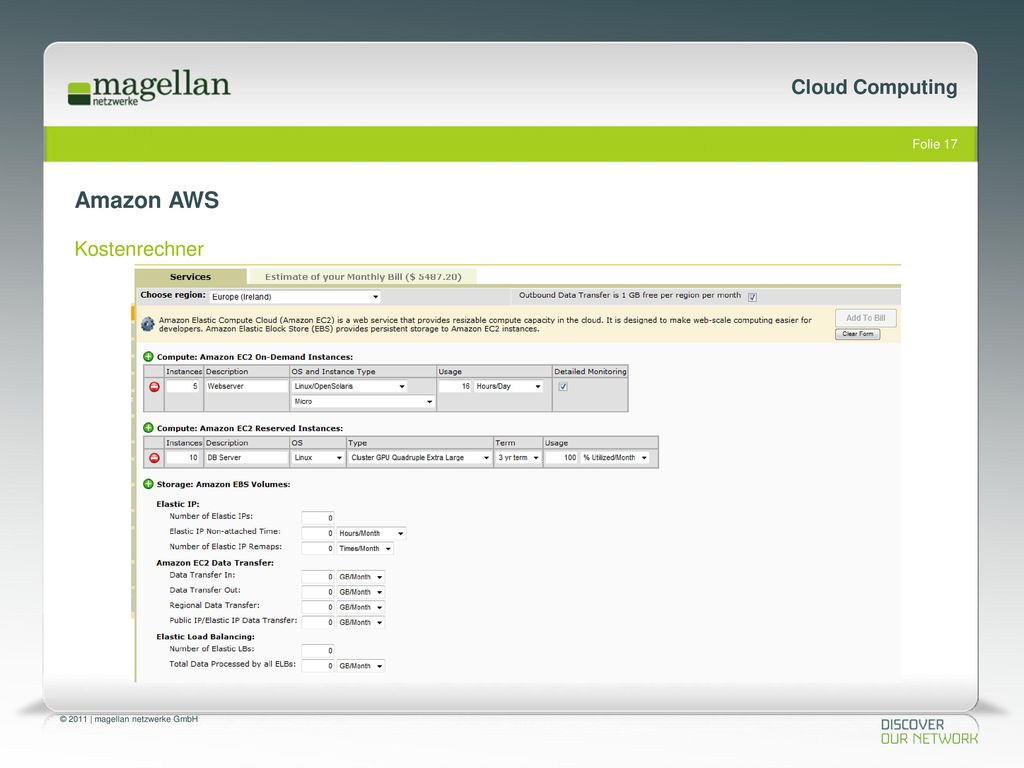Screen dimensions: 1024x768
Task: Click the Webserver description field
Action: (x=247, y=386)
